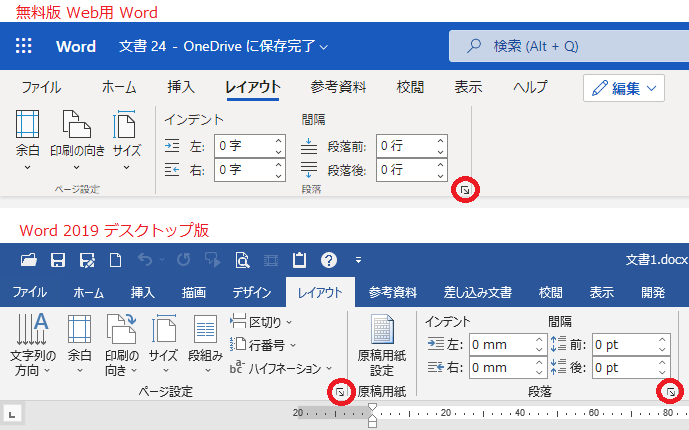The image size is (689, 430).
Task: Open 開発 tab in Word 2019
Action: pyautogui.click(x=653, y=292)
